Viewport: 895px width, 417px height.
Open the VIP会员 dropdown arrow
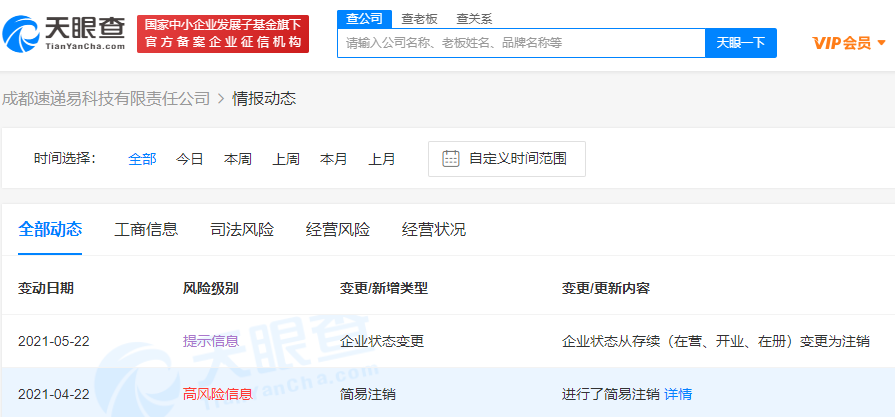click(x=881, y=43)
